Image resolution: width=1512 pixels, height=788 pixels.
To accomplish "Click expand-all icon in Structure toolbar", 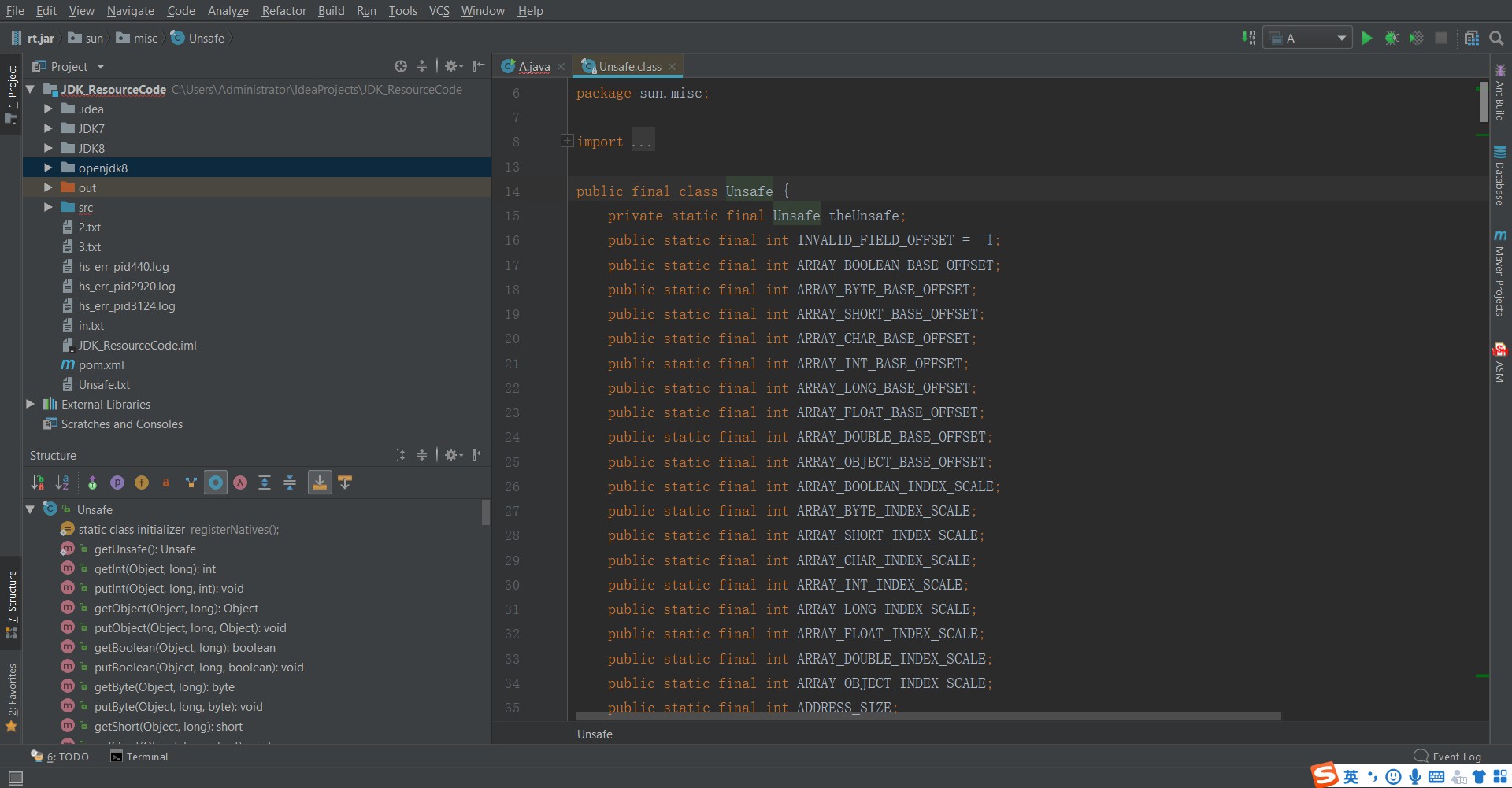I will pyautogui.click(x=265, y=483).
